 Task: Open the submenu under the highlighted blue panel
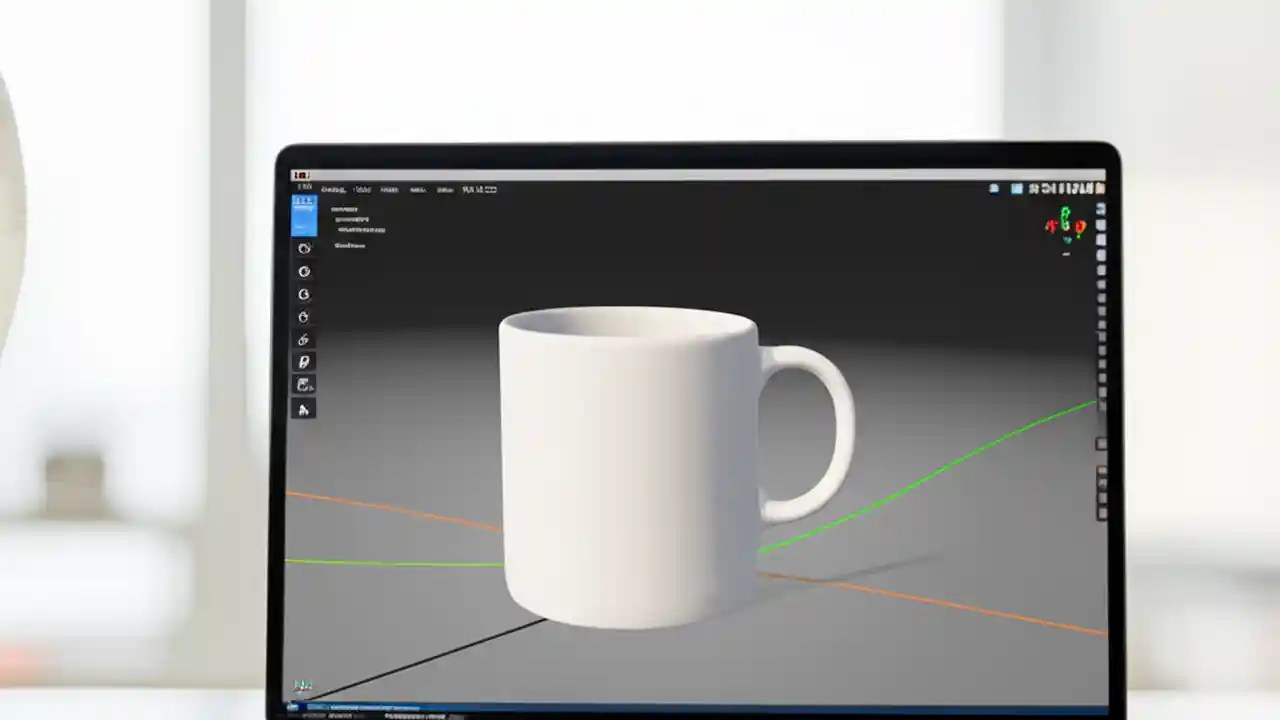point(350,219)
